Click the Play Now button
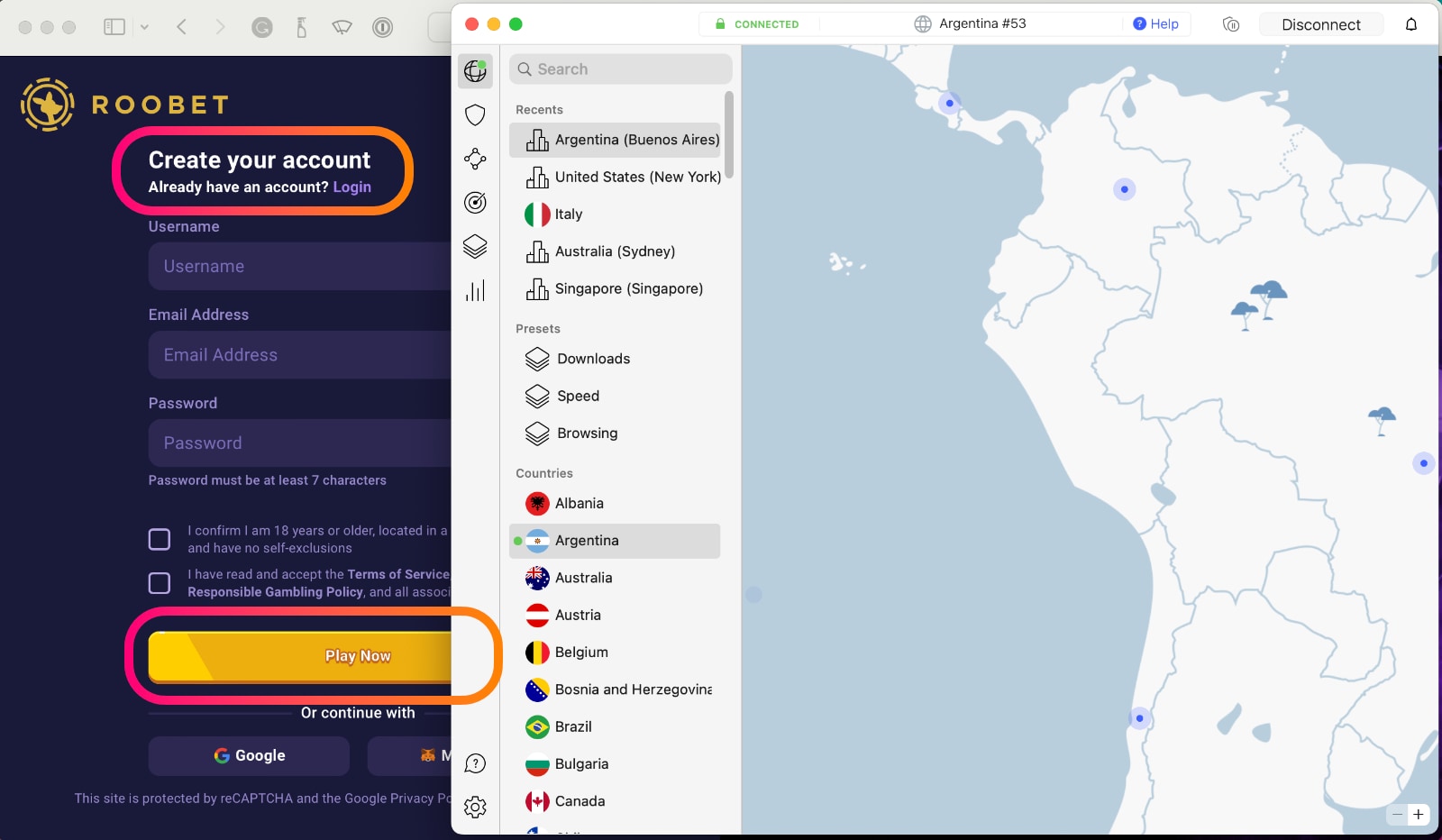The height and width of the screenshot is (840, 1442). tap(300, 656)
